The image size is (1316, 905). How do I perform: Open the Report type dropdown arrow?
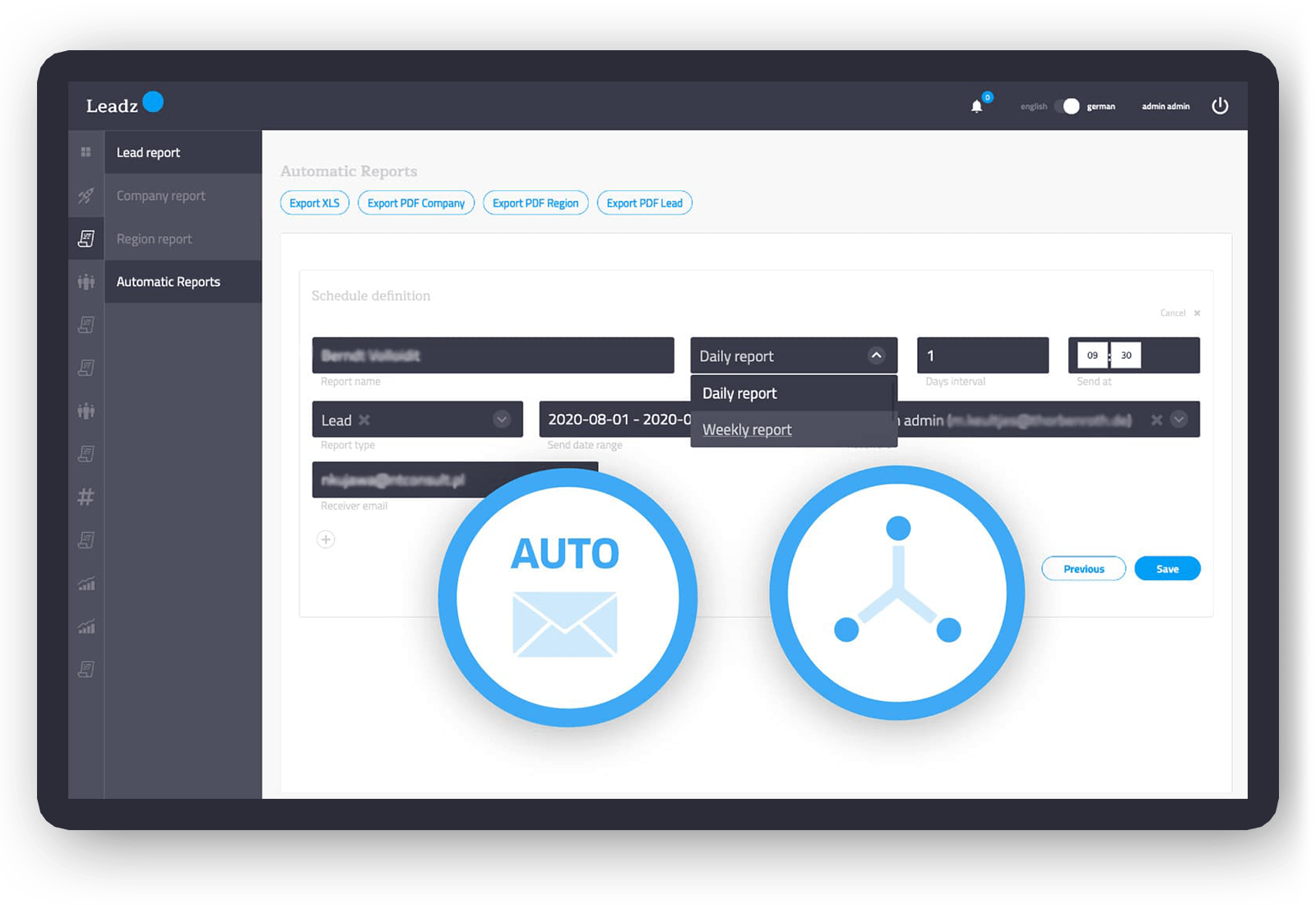pyautogui.click(x=501, y=420)
